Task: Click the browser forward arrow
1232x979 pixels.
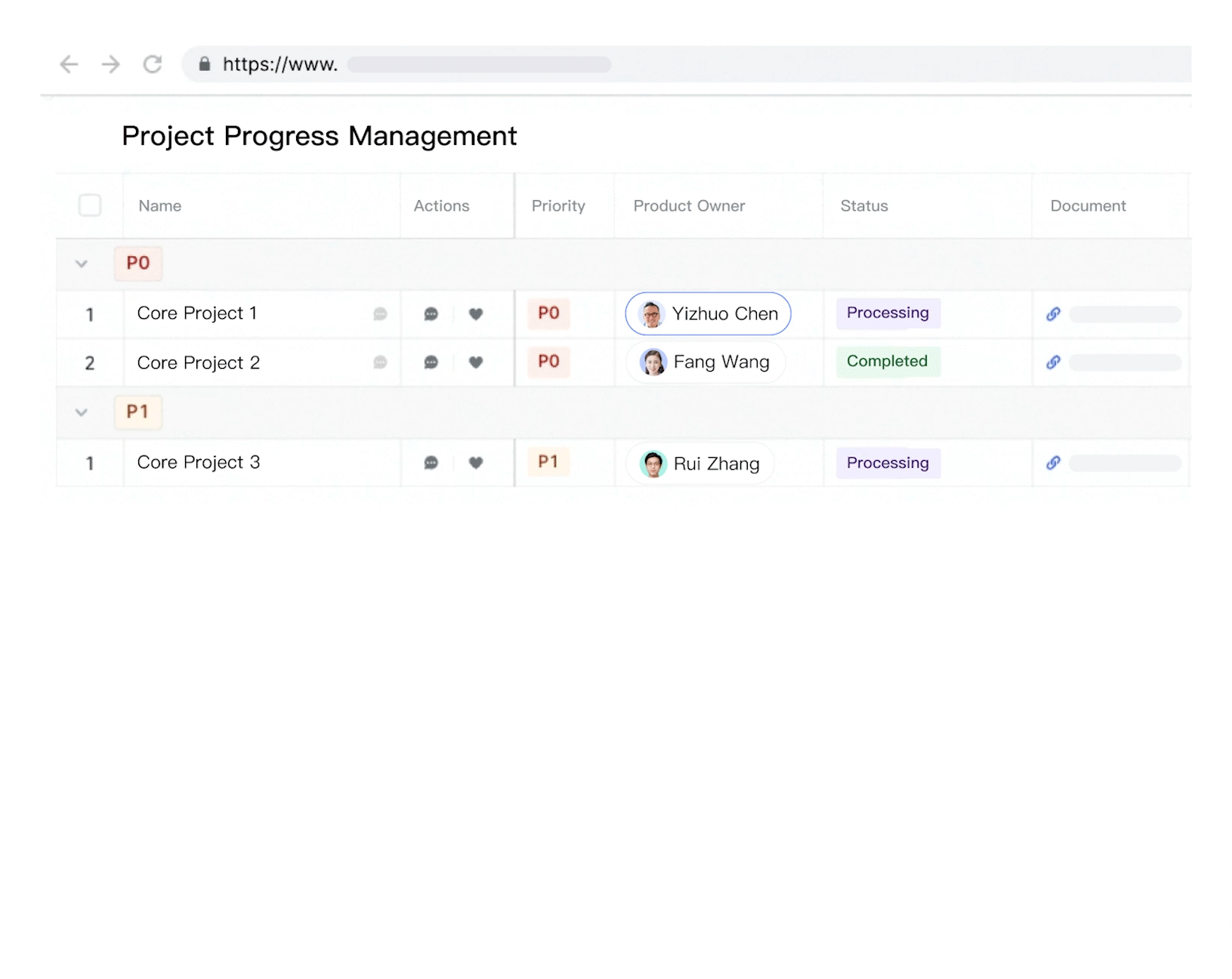Action: coord(111,65)
